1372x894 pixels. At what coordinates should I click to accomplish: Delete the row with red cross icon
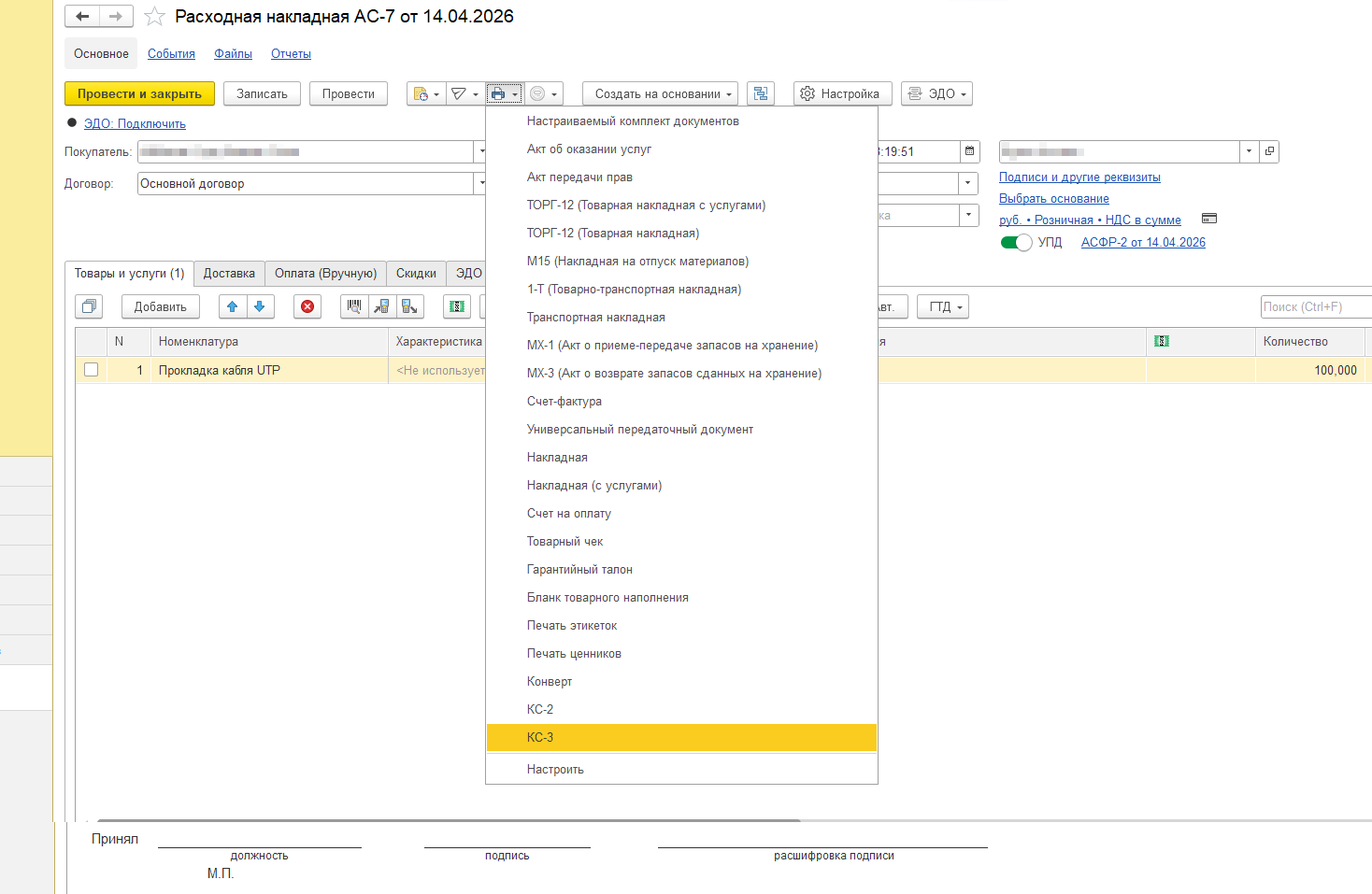307,306
